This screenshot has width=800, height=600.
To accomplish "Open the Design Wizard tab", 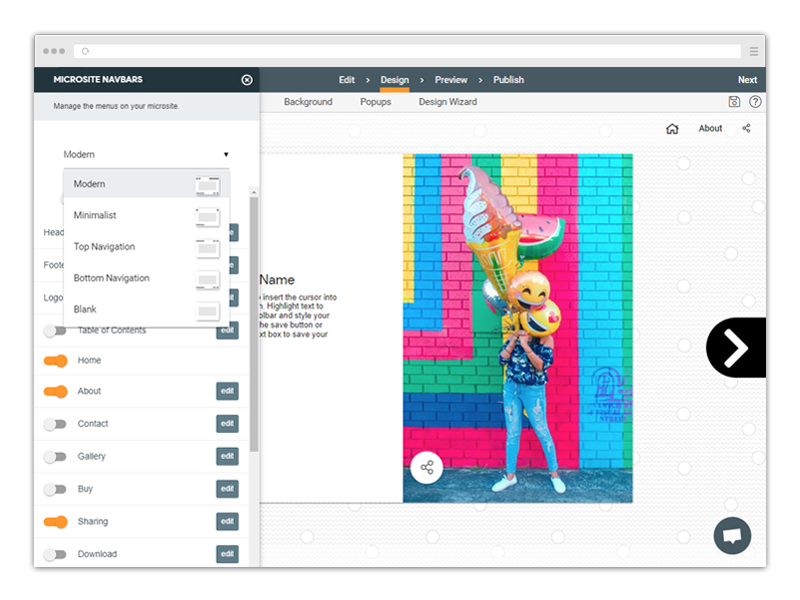I will 448,102.
